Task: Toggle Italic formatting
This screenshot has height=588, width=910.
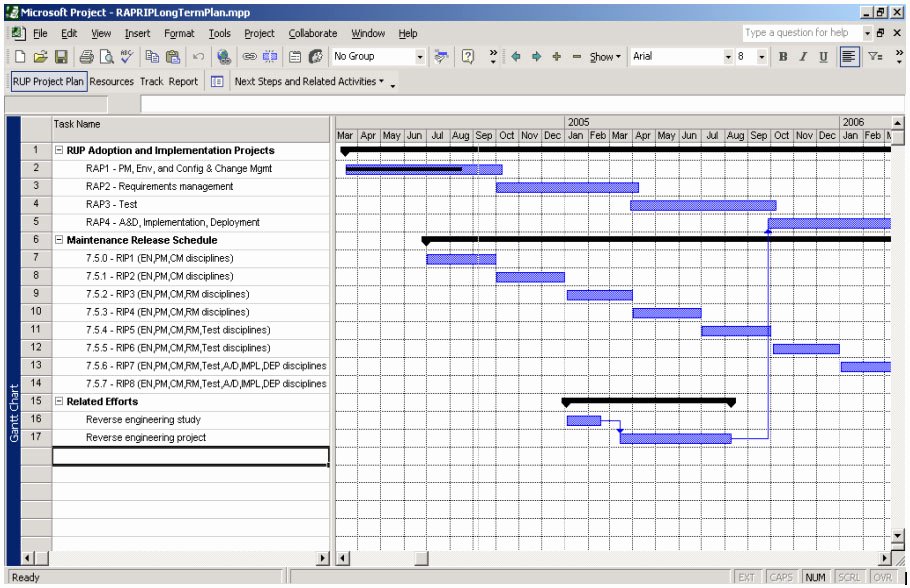Action: [803, 56]
